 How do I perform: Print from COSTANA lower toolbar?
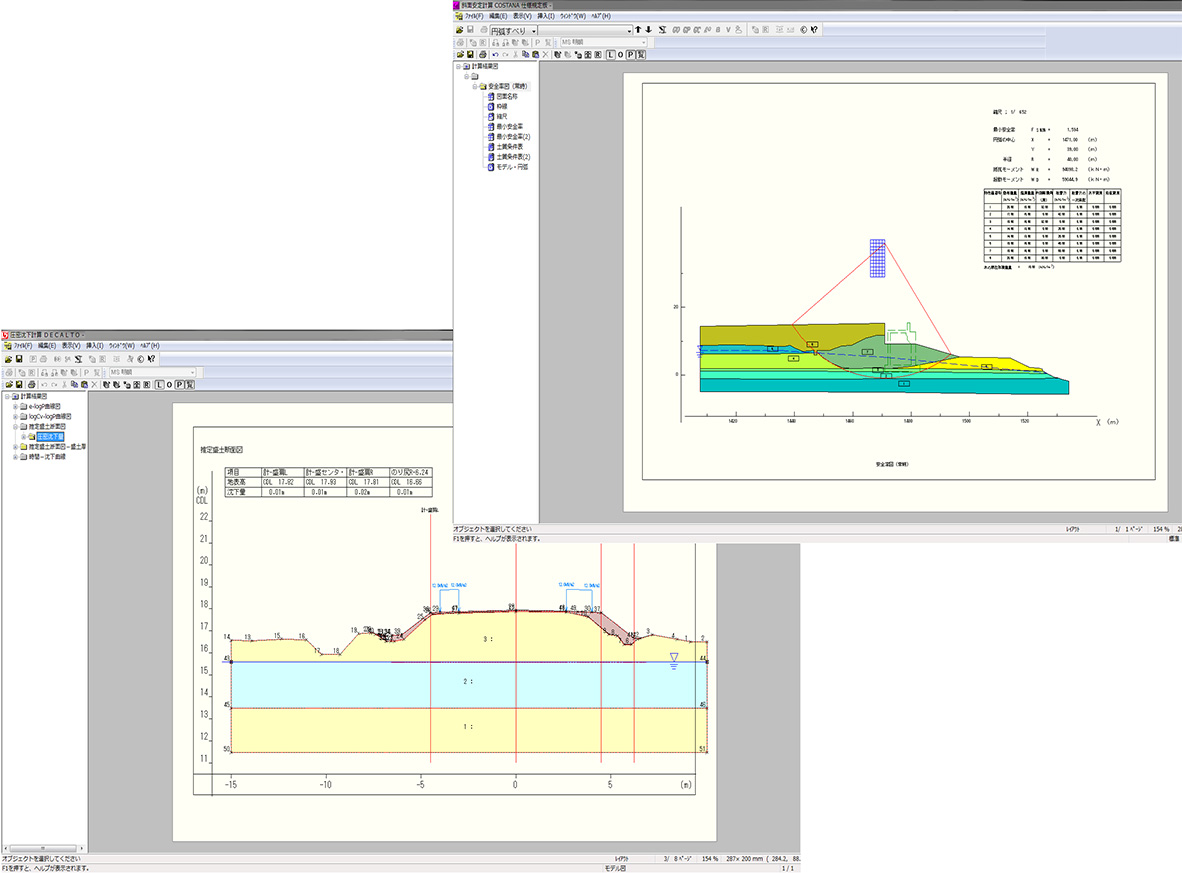pyautogui.click(x=482, y=55)
